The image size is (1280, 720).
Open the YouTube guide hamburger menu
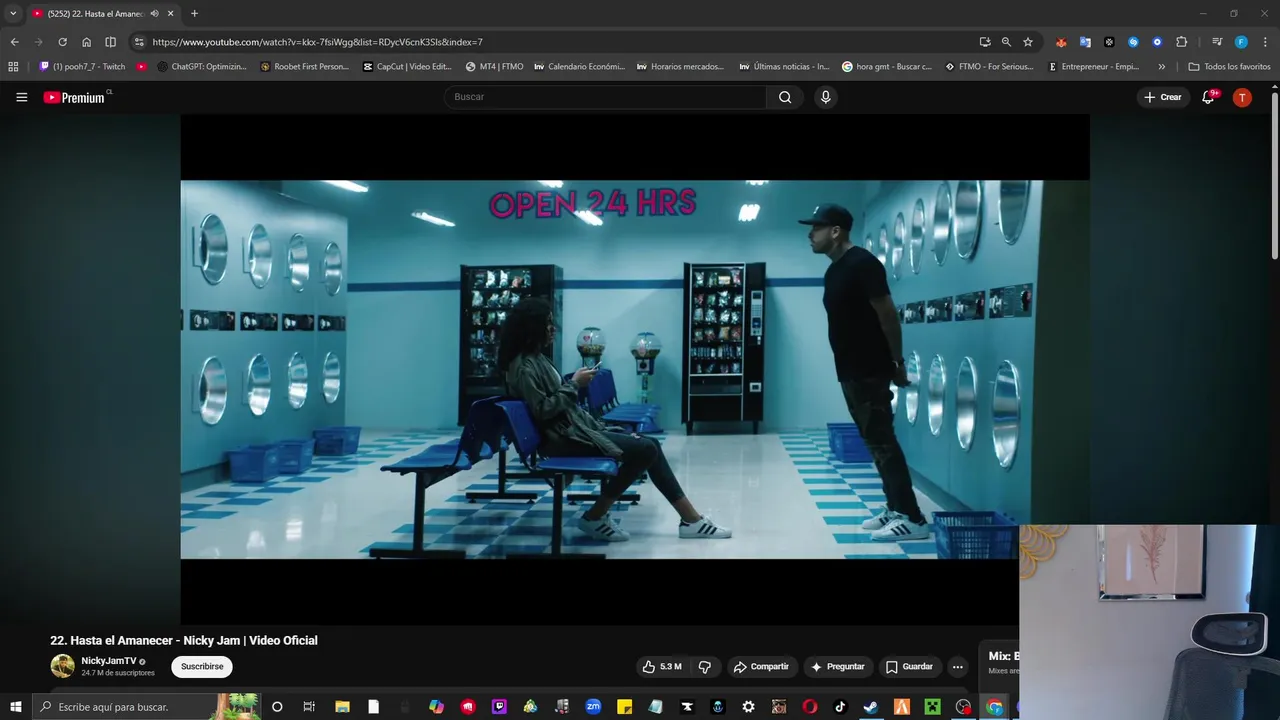[21, 97]
